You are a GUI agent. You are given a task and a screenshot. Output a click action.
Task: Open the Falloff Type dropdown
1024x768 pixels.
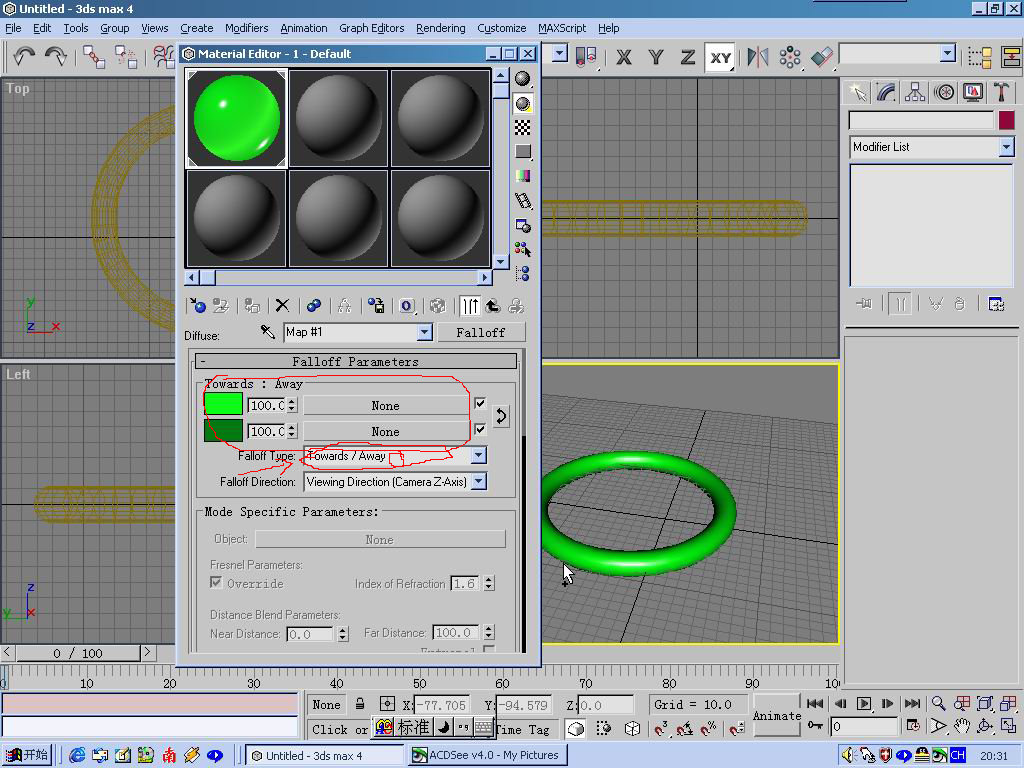(479, 455)
